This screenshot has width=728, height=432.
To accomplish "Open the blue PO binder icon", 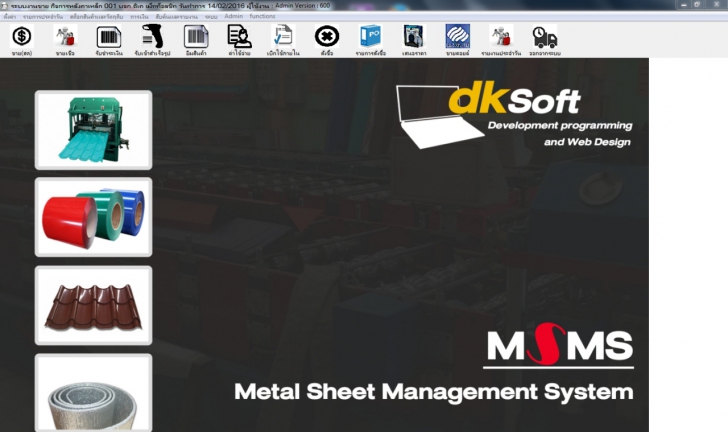I will point(370,36).
